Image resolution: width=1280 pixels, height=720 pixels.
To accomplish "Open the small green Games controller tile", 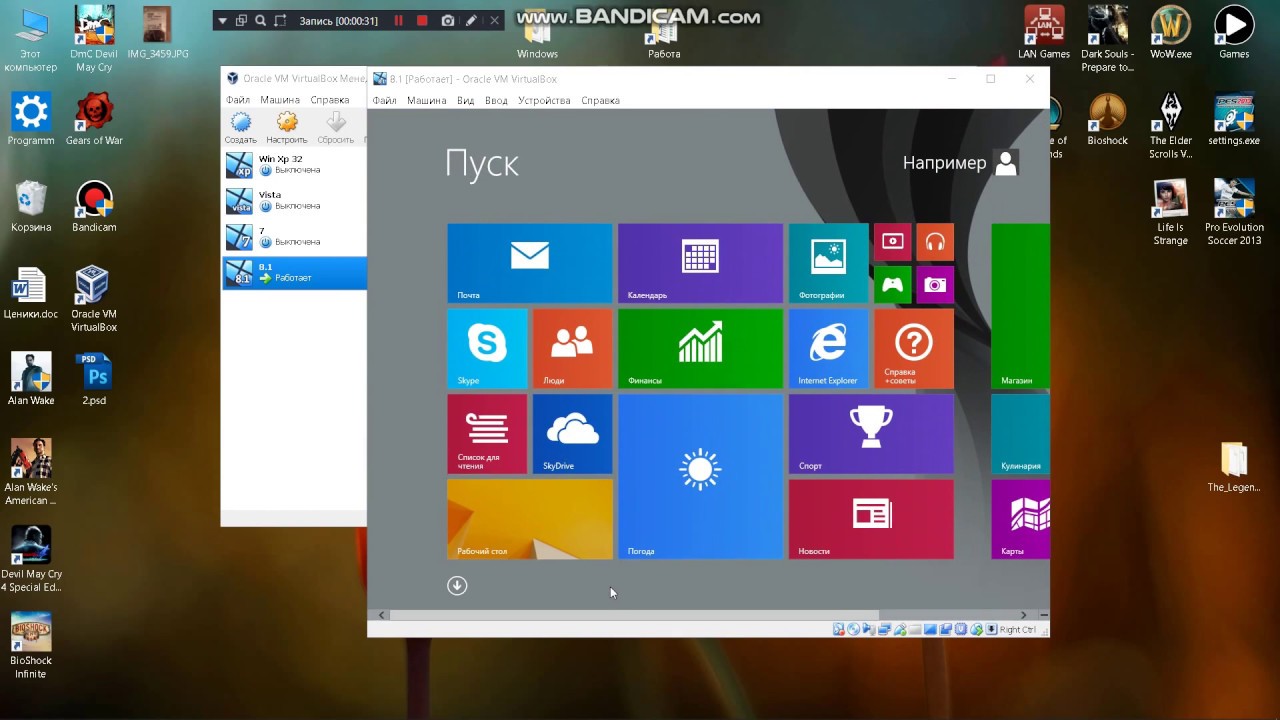I will point(893,284).
